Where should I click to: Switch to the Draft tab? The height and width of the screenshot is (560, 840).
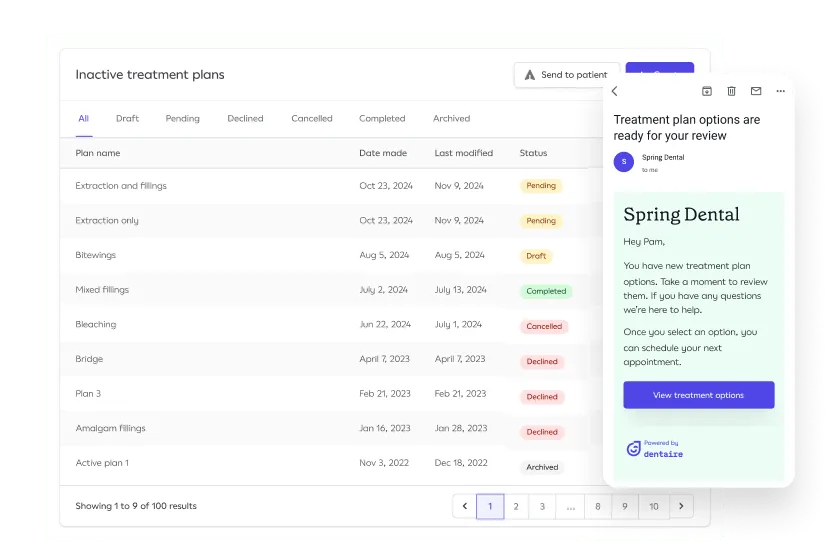[x=127, y=119]
